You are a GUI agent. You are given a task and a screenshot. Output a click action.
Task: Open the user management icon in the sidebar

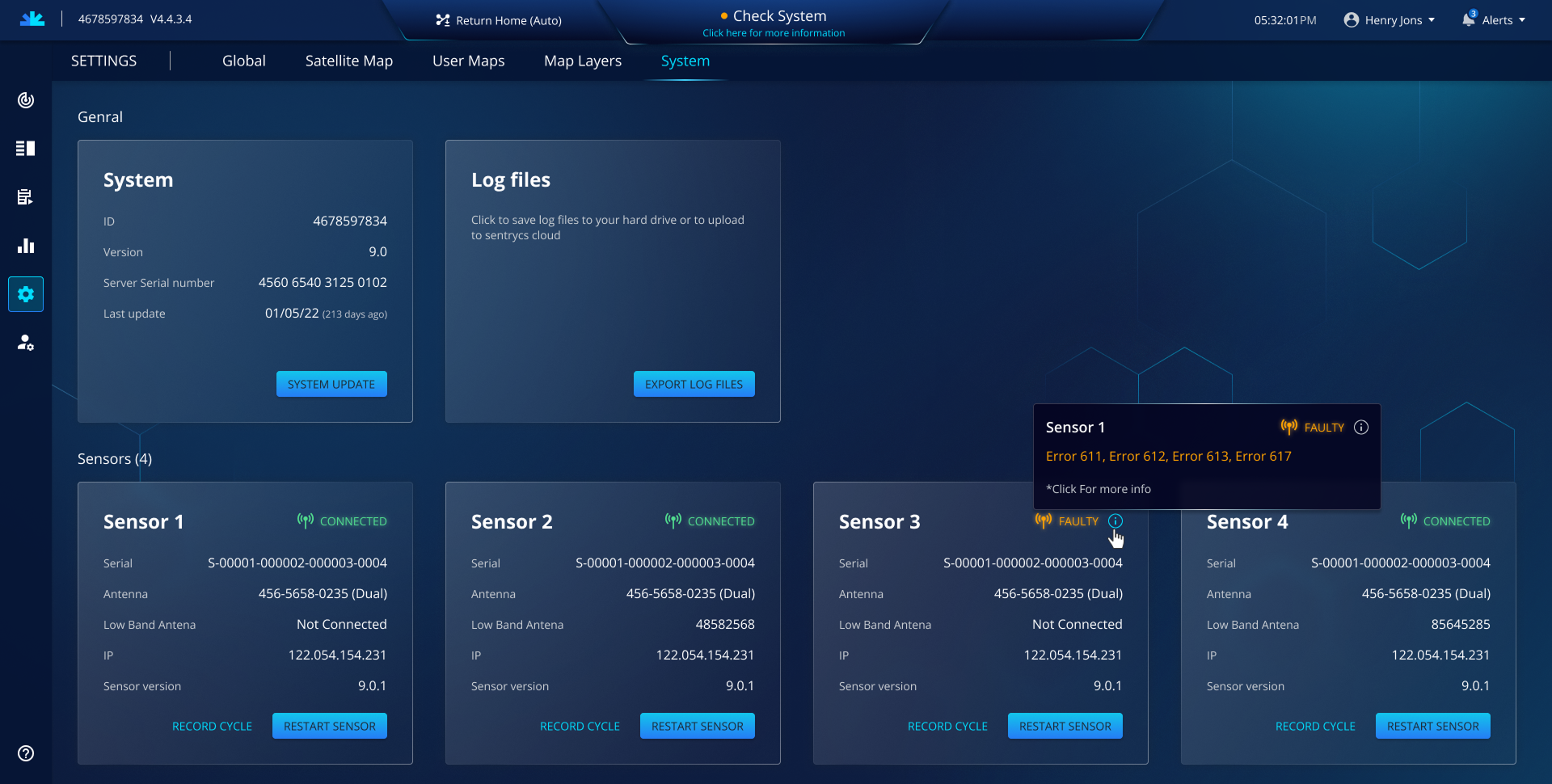26,343
